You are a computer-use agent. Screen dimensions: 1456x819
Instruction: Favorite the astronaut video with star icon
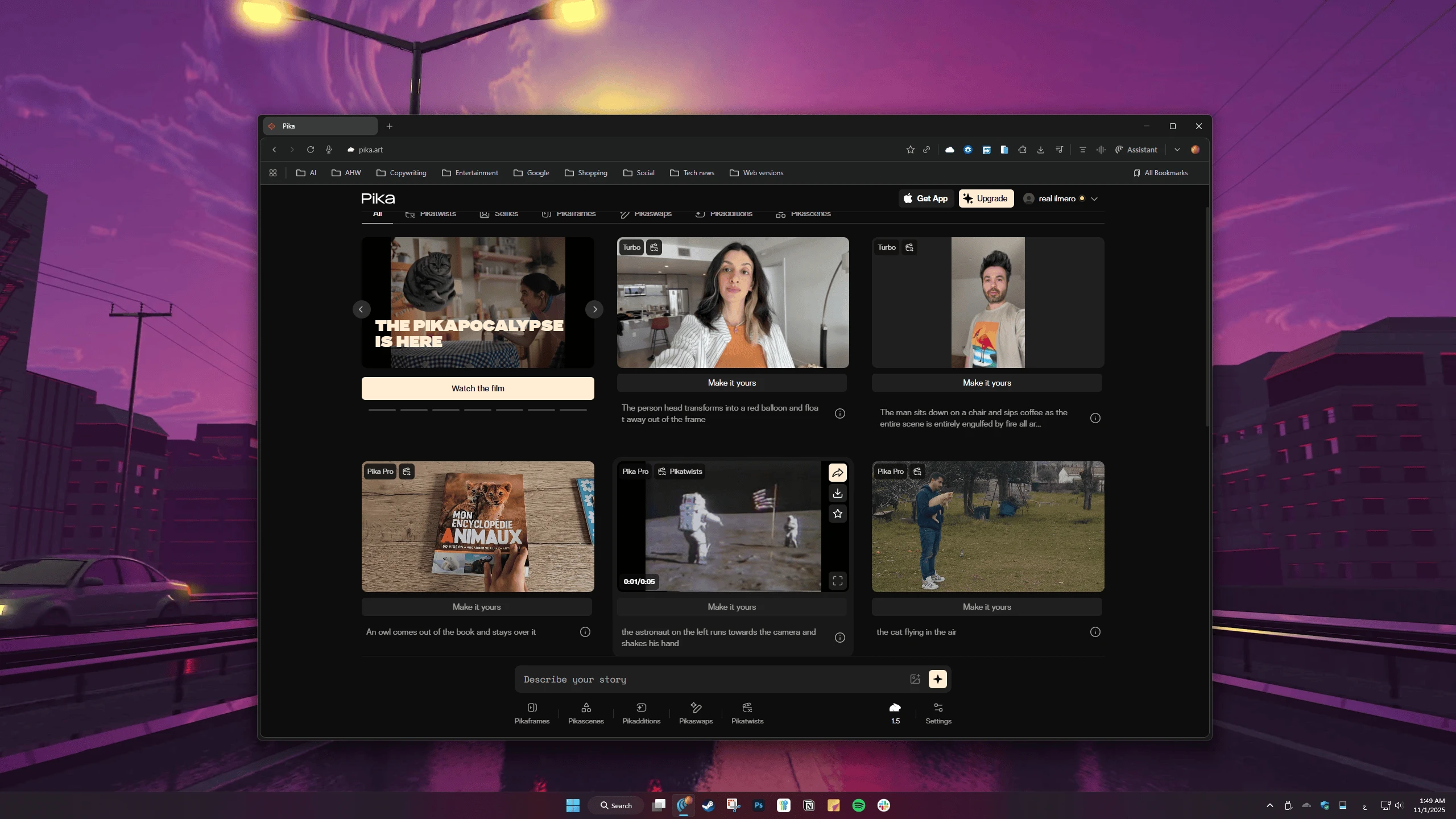(x=838, y=514)
